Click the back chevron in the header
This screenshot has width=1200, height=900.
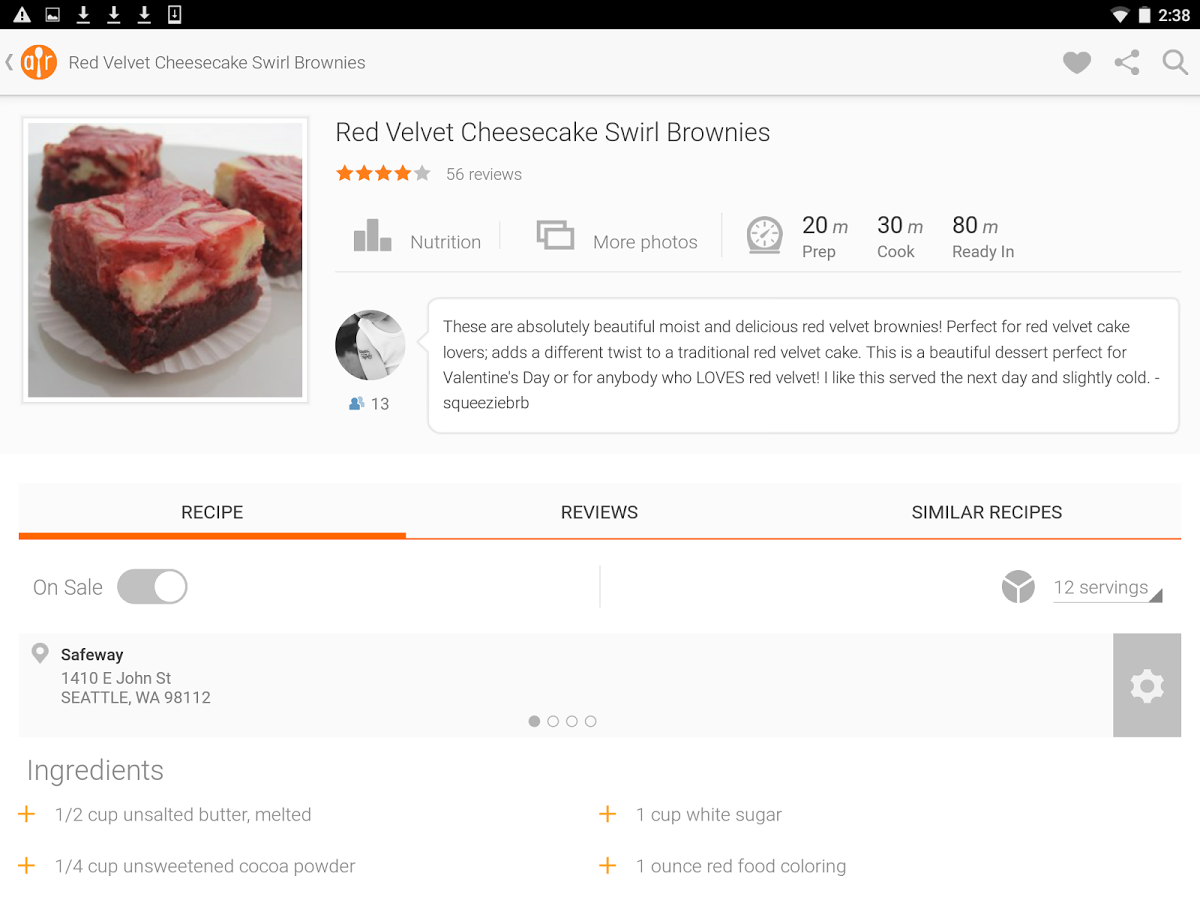(9, 62)
